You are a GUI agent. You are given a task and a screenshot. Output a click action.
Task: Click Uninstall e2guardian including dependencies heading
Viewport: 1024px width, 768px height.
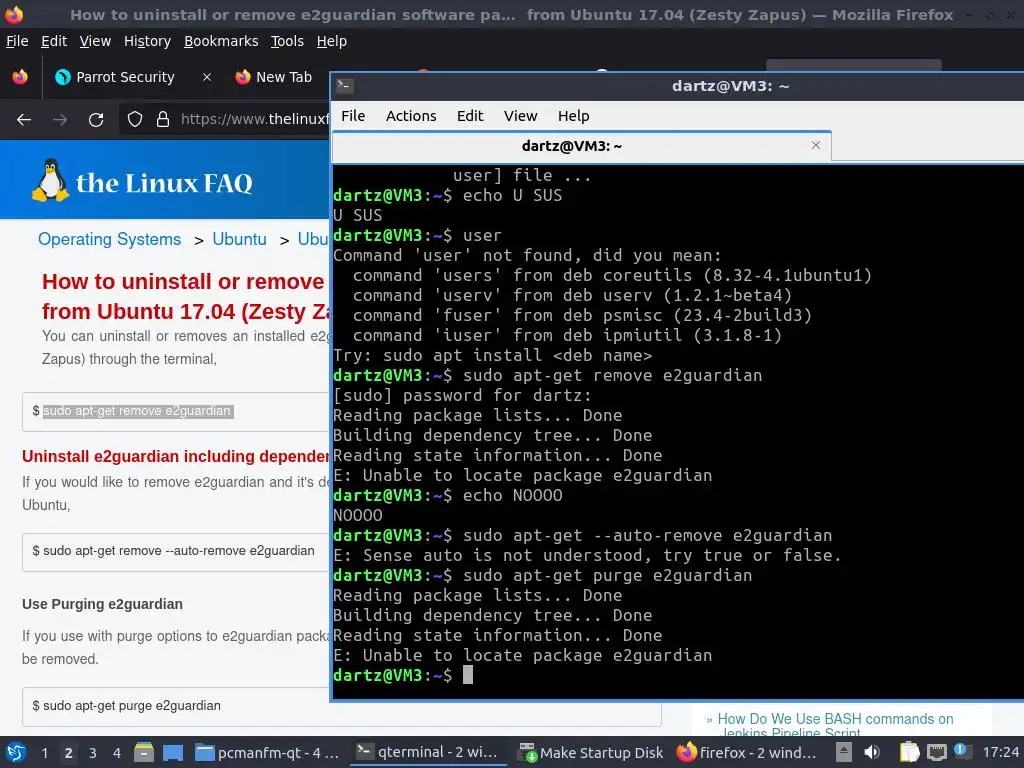tap(176, 456)
